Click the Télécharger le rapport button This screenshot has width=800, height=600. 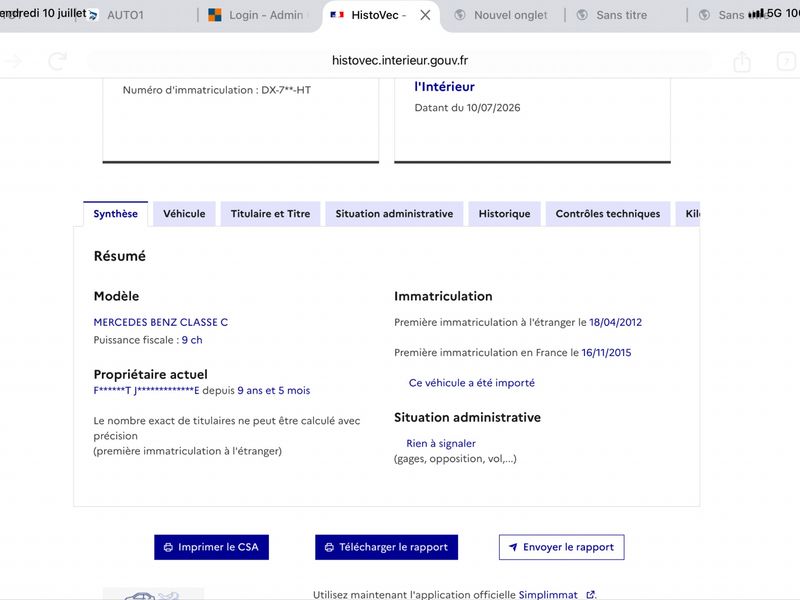pos(386,547)
